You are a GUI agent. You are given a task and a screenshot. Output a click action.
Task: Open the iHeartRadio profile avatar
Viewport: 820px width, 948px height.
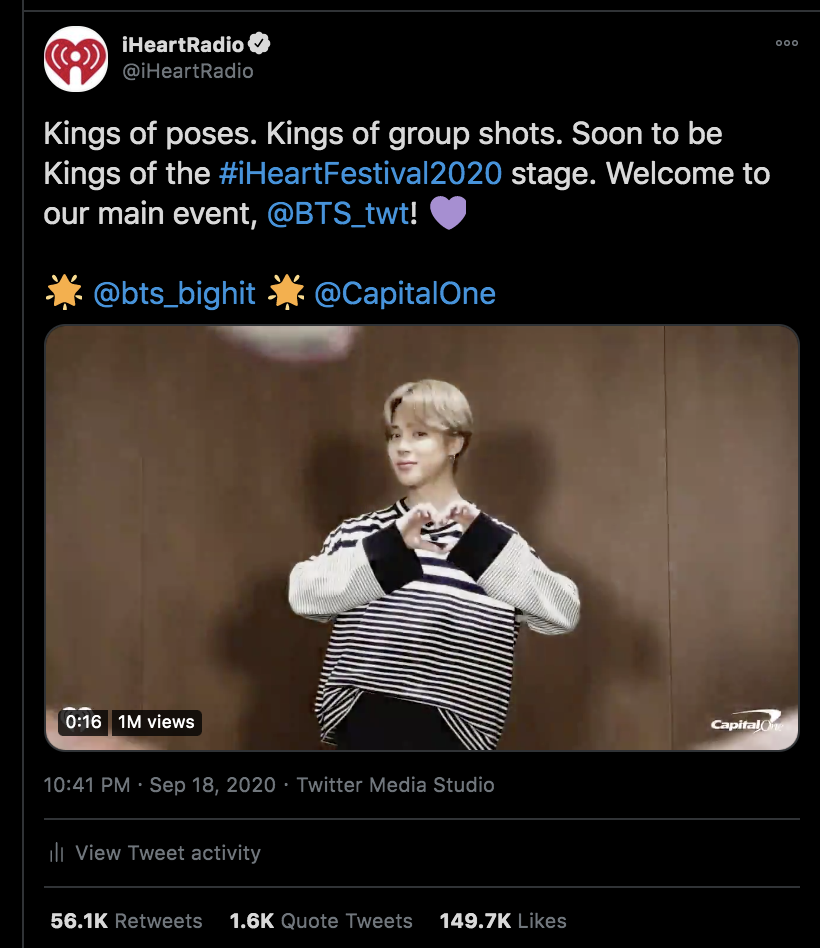coord(76,60)
